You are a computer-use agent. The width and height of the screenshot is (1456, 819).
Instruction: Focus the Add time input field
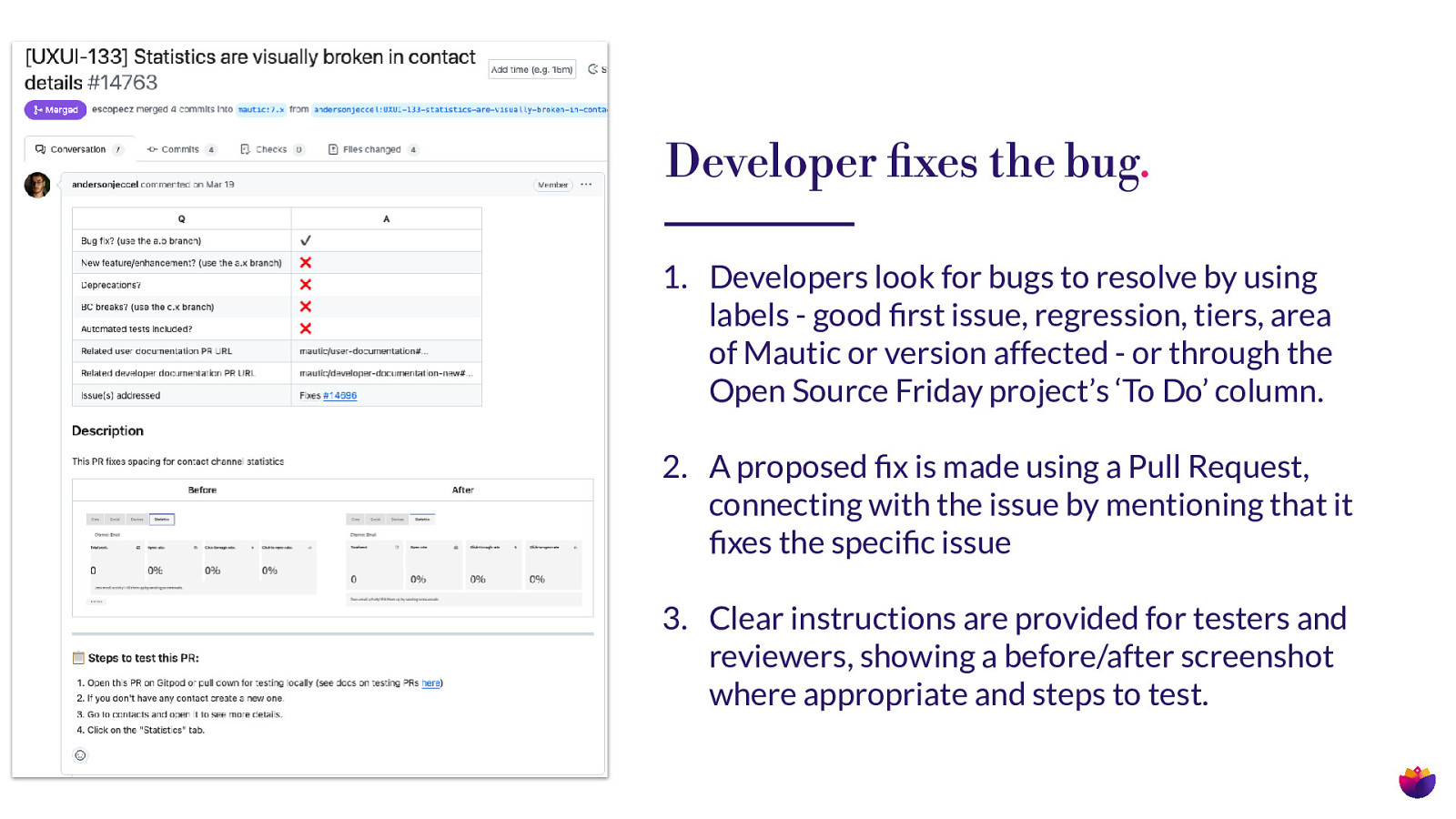pos(532,69)
